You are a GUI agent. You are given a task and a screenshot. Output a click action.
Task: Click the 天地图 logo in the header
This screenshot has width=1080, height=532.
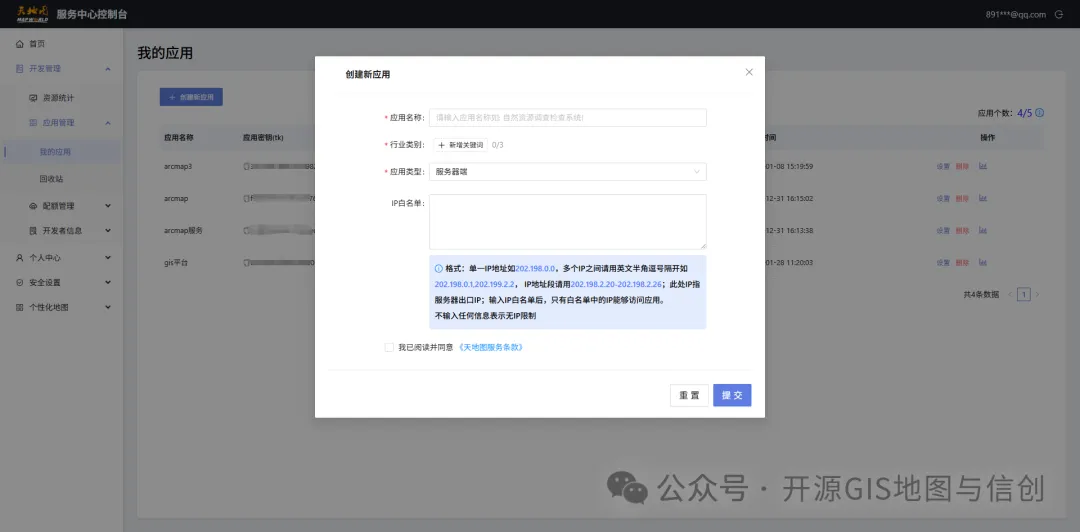(x=30, y=14)
